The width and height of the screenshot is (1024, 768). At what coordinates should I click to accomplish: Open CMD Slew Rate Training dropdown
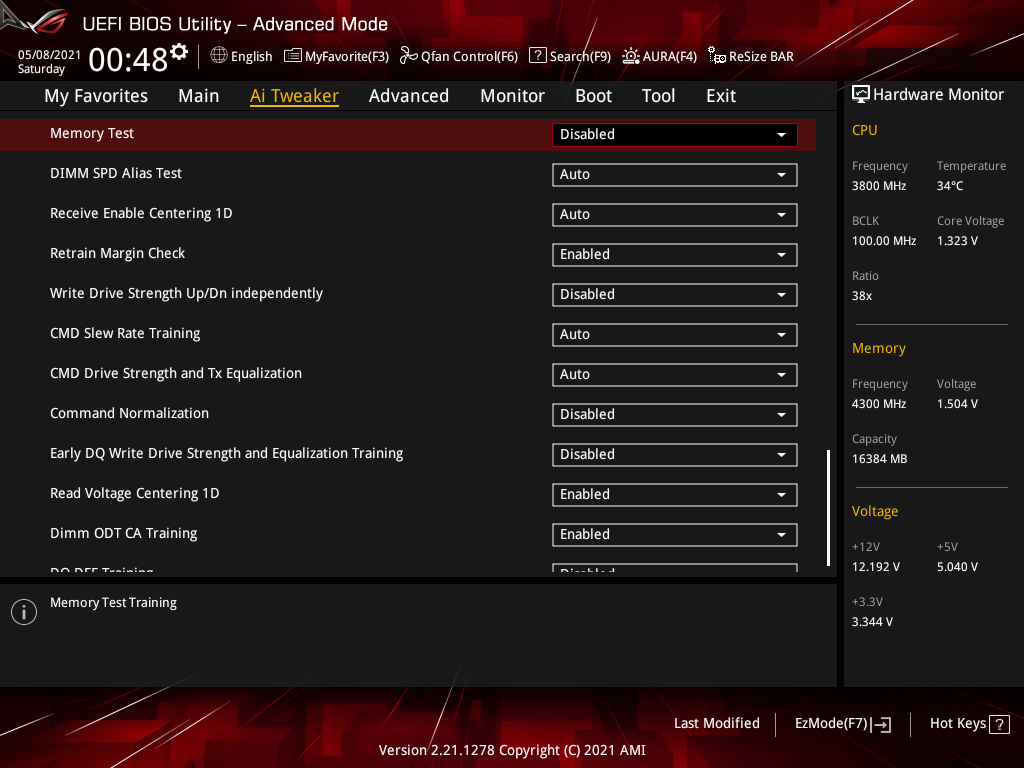click(x=675, y=335)
